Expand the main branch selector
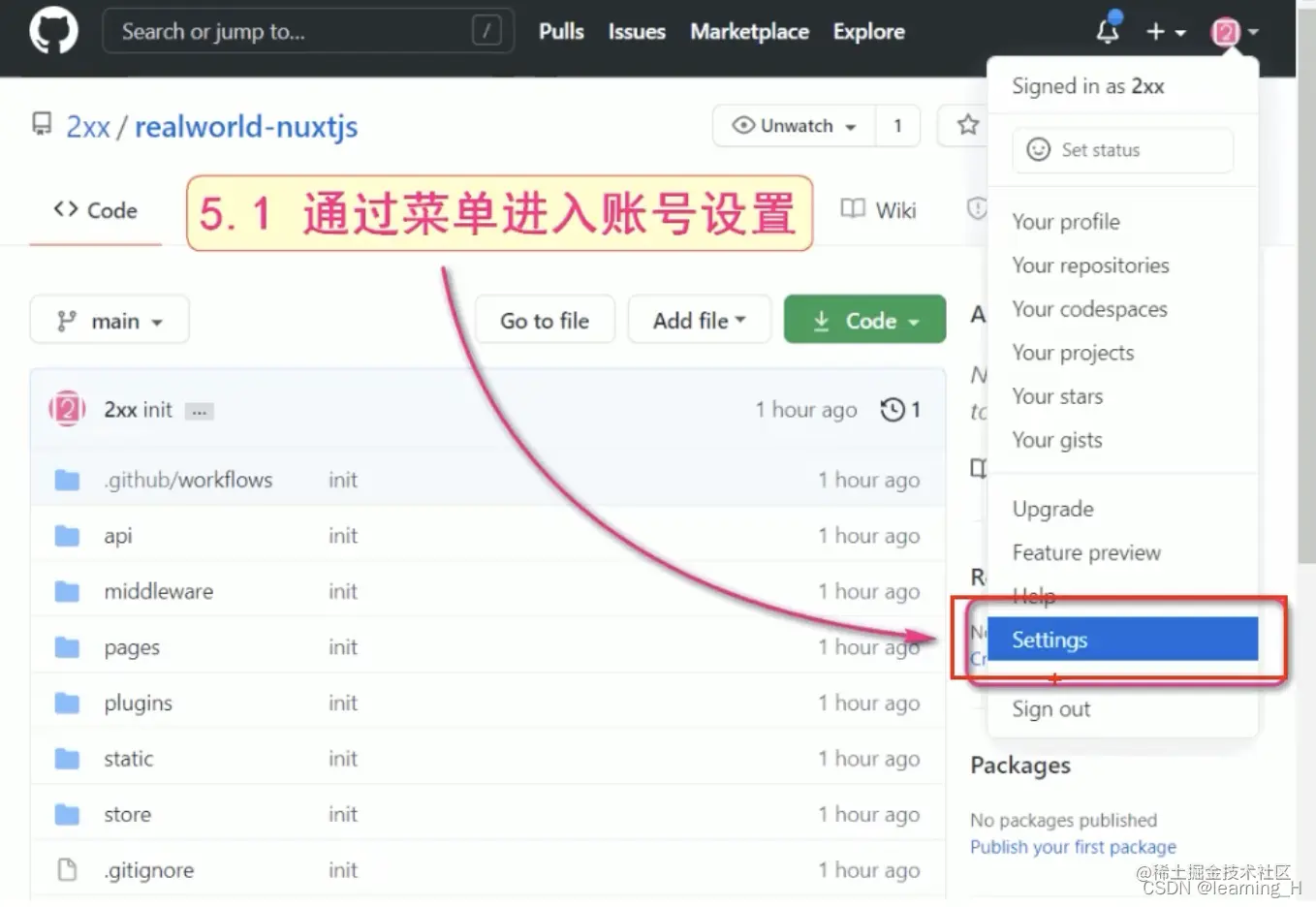 [x=110, y=321]
